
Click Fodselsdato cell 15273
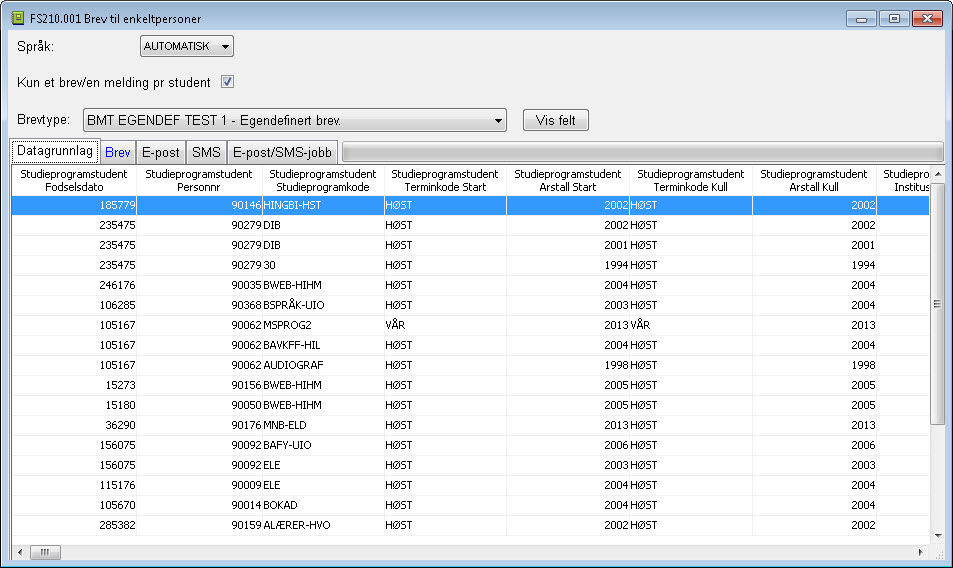tap(74, 385)
